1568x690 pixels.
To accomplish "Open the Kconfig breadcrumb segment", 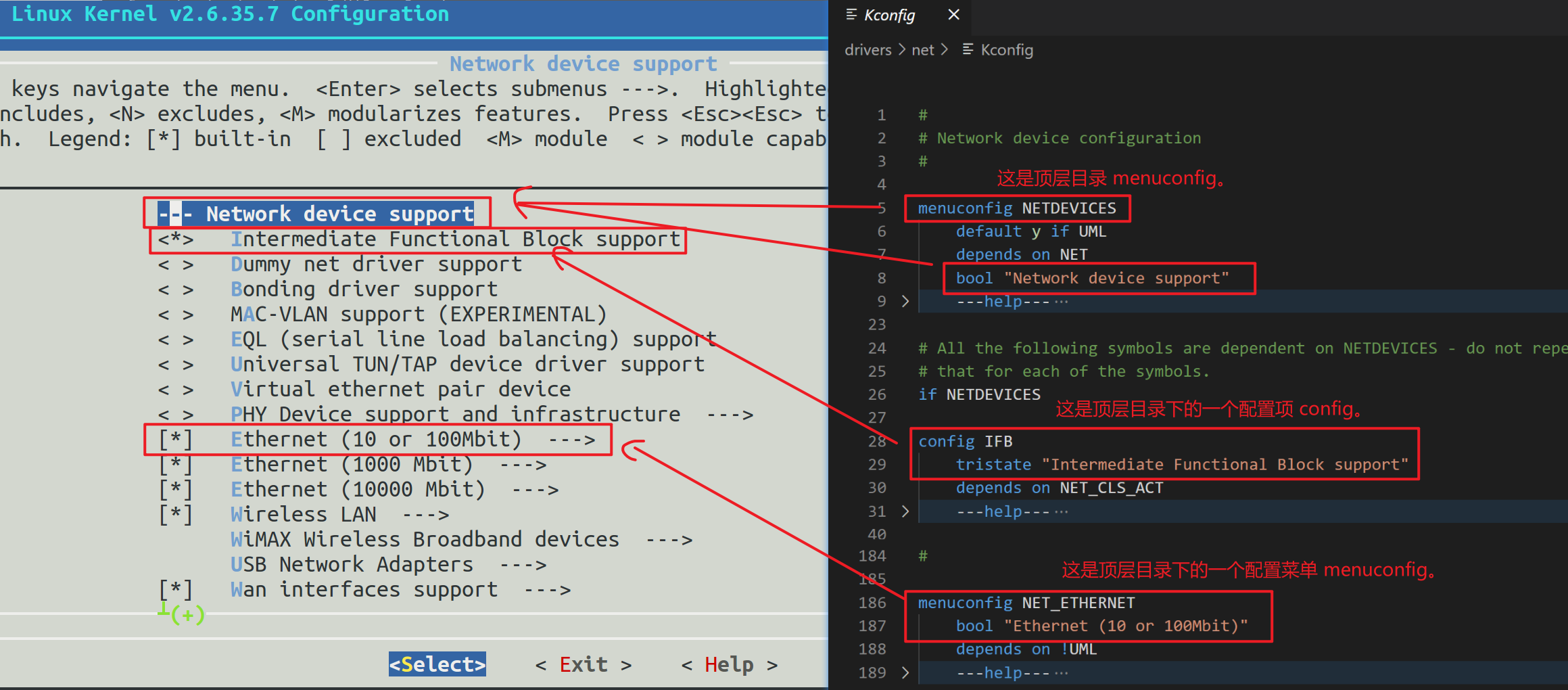I will click(1006, 50).
